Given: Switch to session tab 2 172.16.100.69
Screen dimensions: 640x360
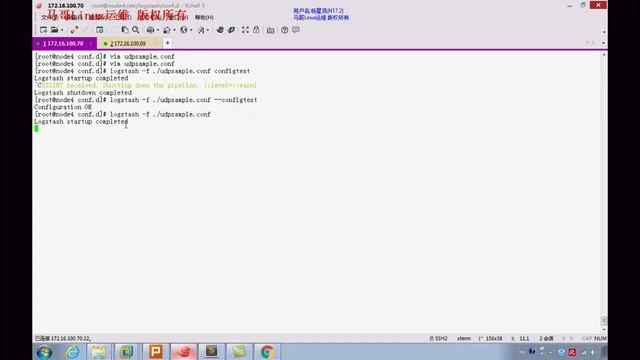Looking at the screenshot, I should 129,43.
